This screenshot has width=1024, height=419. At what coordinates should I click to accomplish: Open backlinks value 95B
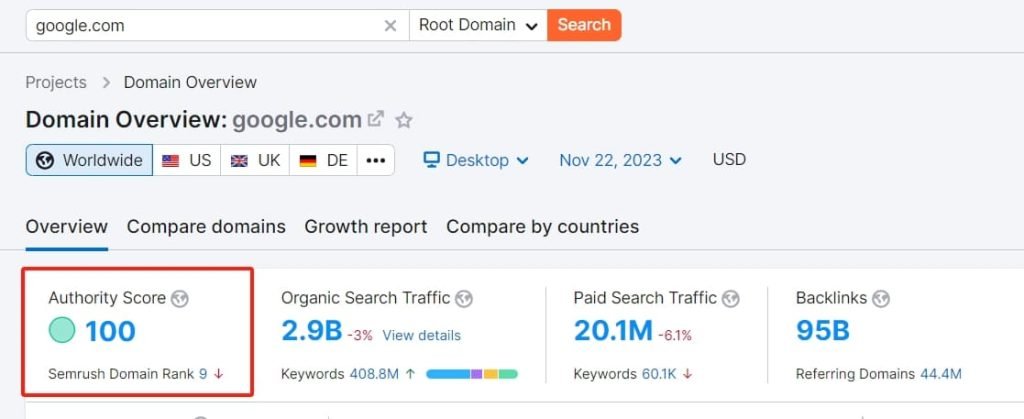(822, 331)
